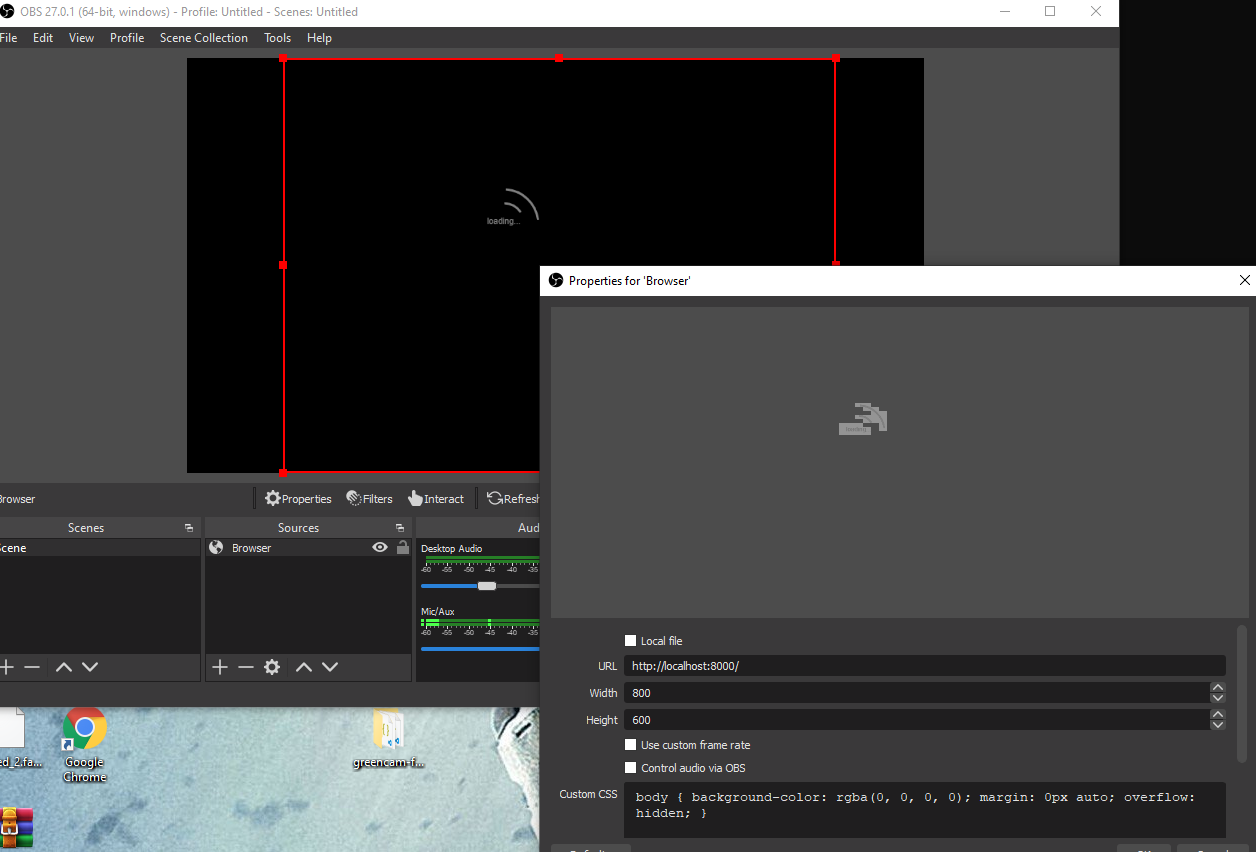Enable the Local file checkbox

(x=631, y=641)
